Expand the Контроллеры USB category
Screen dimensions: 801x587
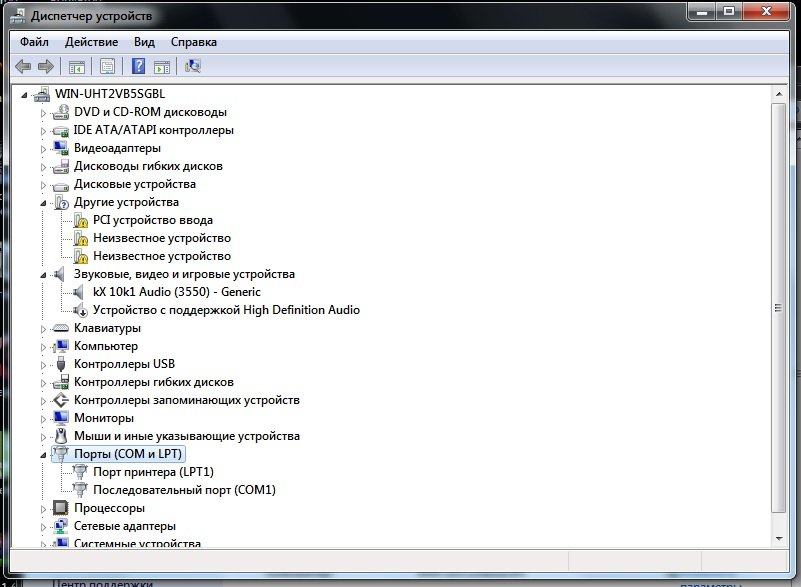[43, 364]
